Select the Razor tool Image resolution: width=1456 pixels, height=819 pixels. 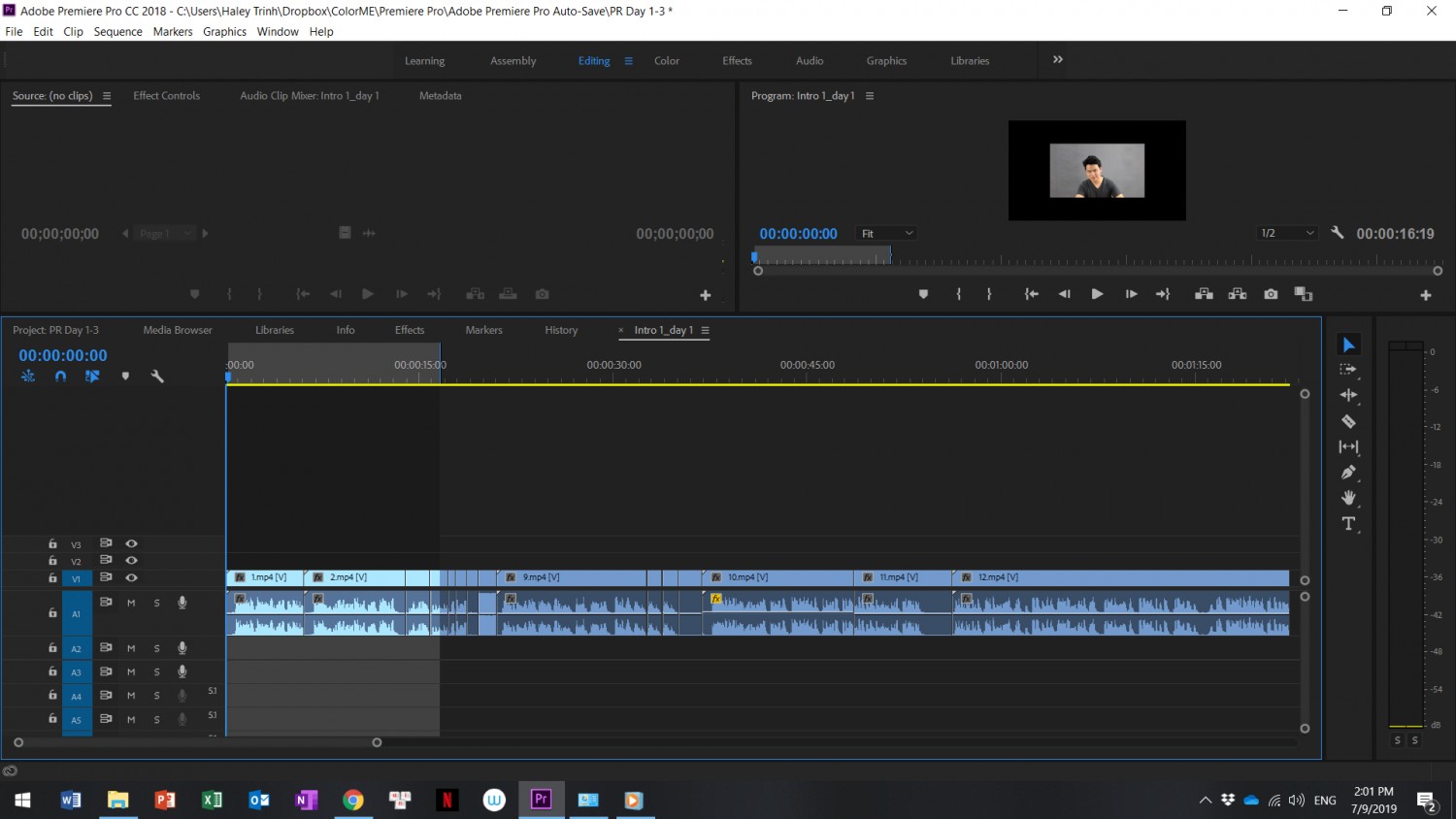[x=1348, y=421]
